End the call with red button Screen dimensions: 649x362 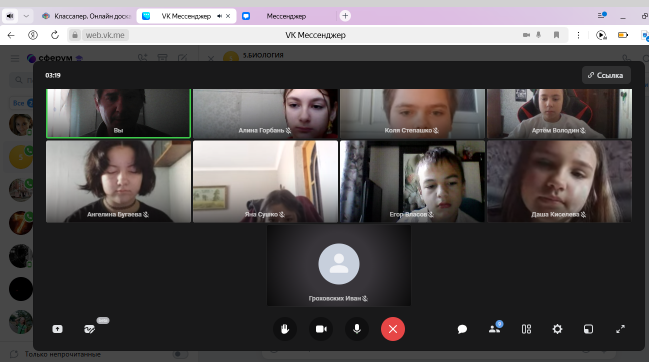(393, 329)
